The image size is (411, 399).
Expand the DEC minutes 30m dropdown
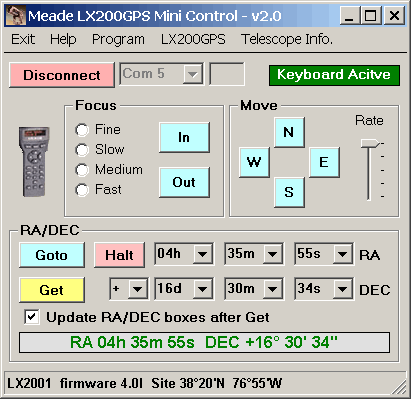(272, 289)
